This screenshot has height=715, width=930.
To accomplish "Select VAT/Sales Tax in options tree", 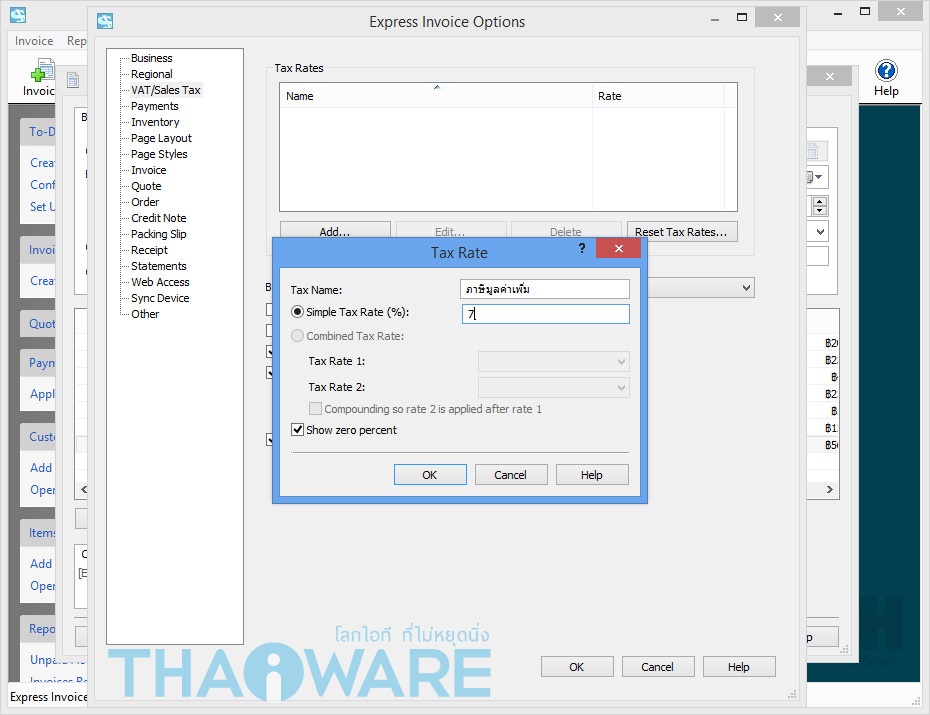I will 166,90.
